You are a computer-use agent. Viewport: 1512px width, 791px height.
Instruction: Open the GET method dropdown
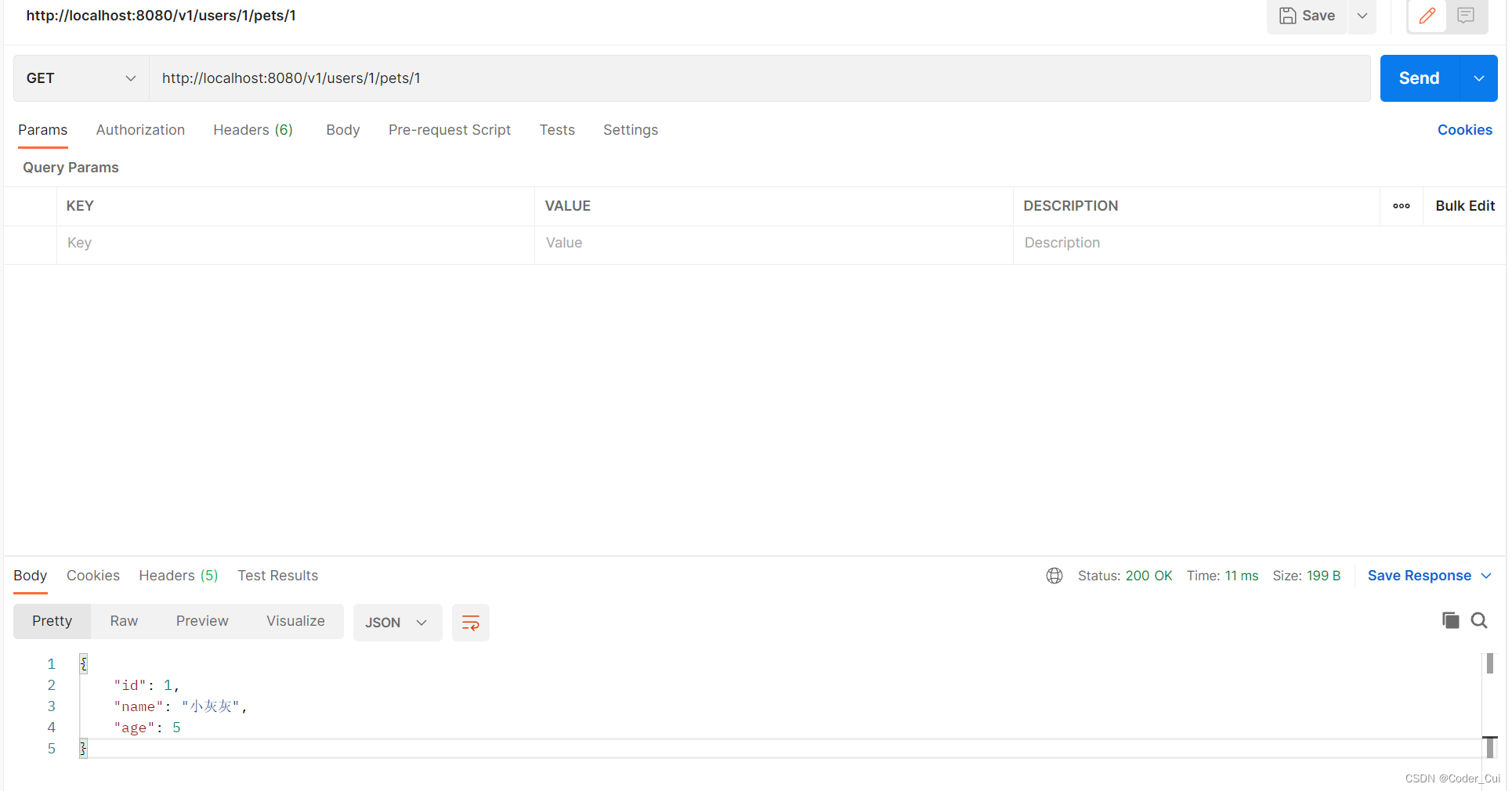coord(81,78)
